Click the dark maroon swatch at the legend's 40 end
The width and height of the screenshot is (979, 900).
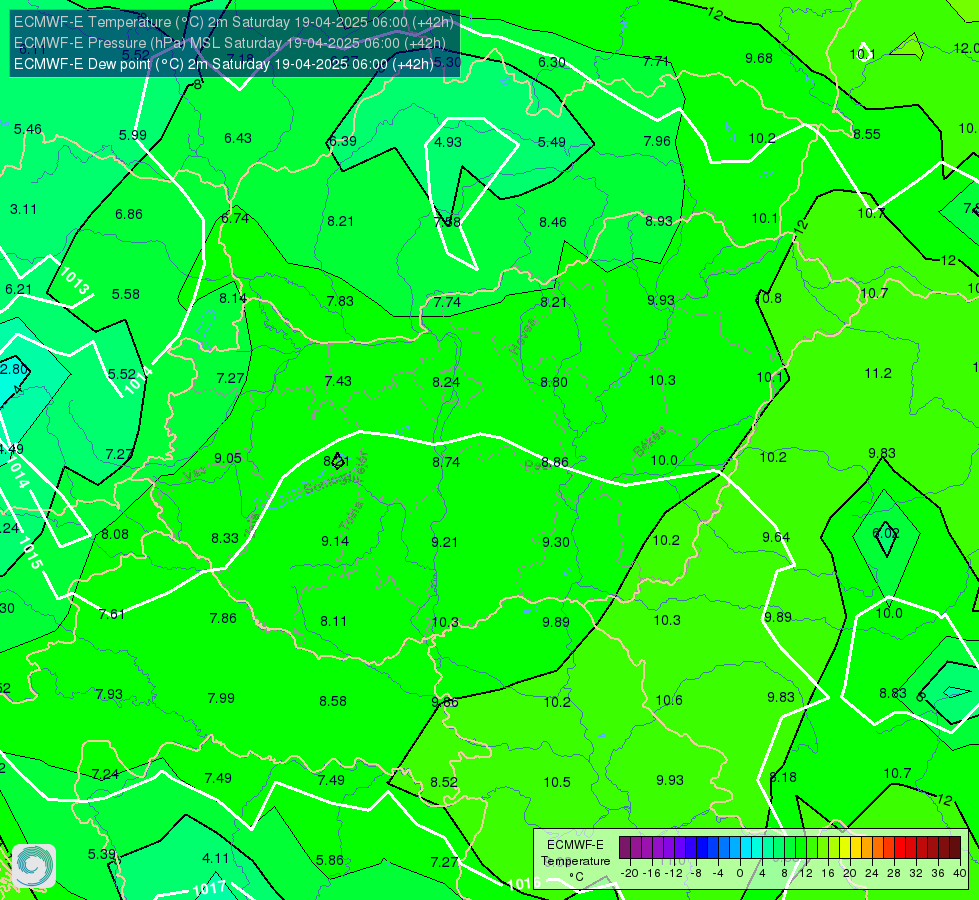click(x=955, y=848)
